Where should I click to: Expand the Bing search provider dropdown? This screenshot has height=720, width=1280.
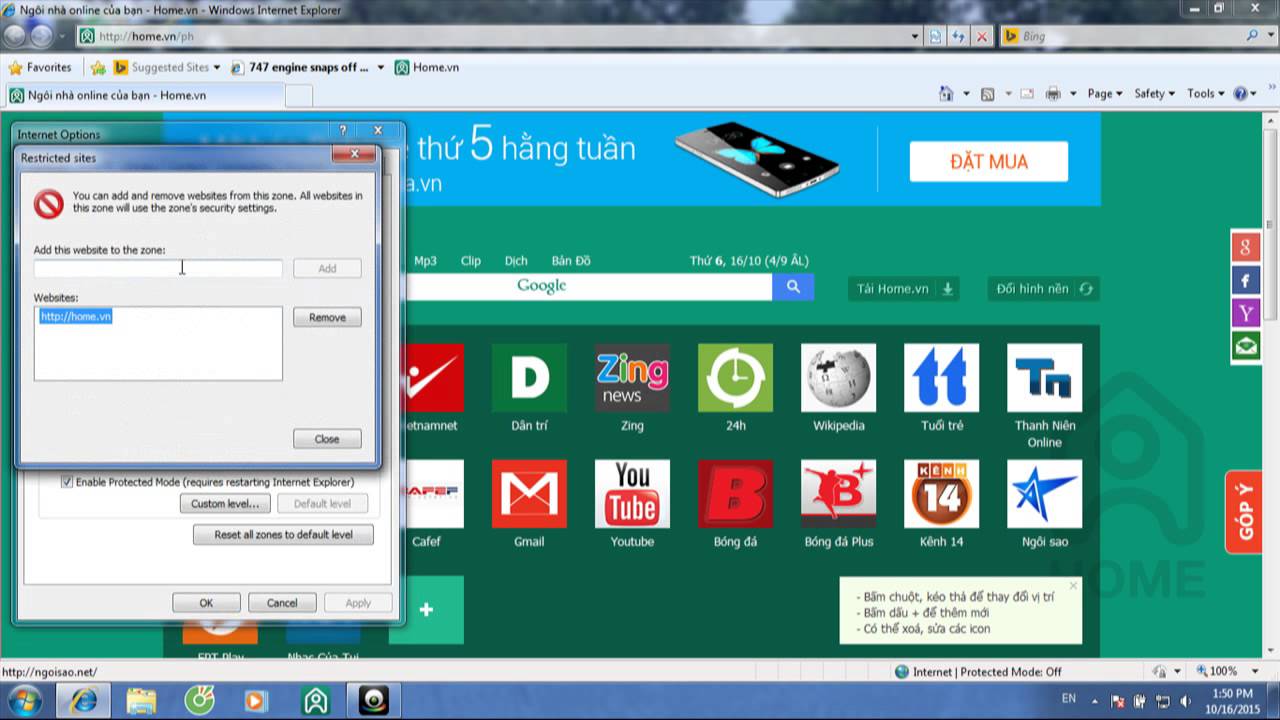1272,36
